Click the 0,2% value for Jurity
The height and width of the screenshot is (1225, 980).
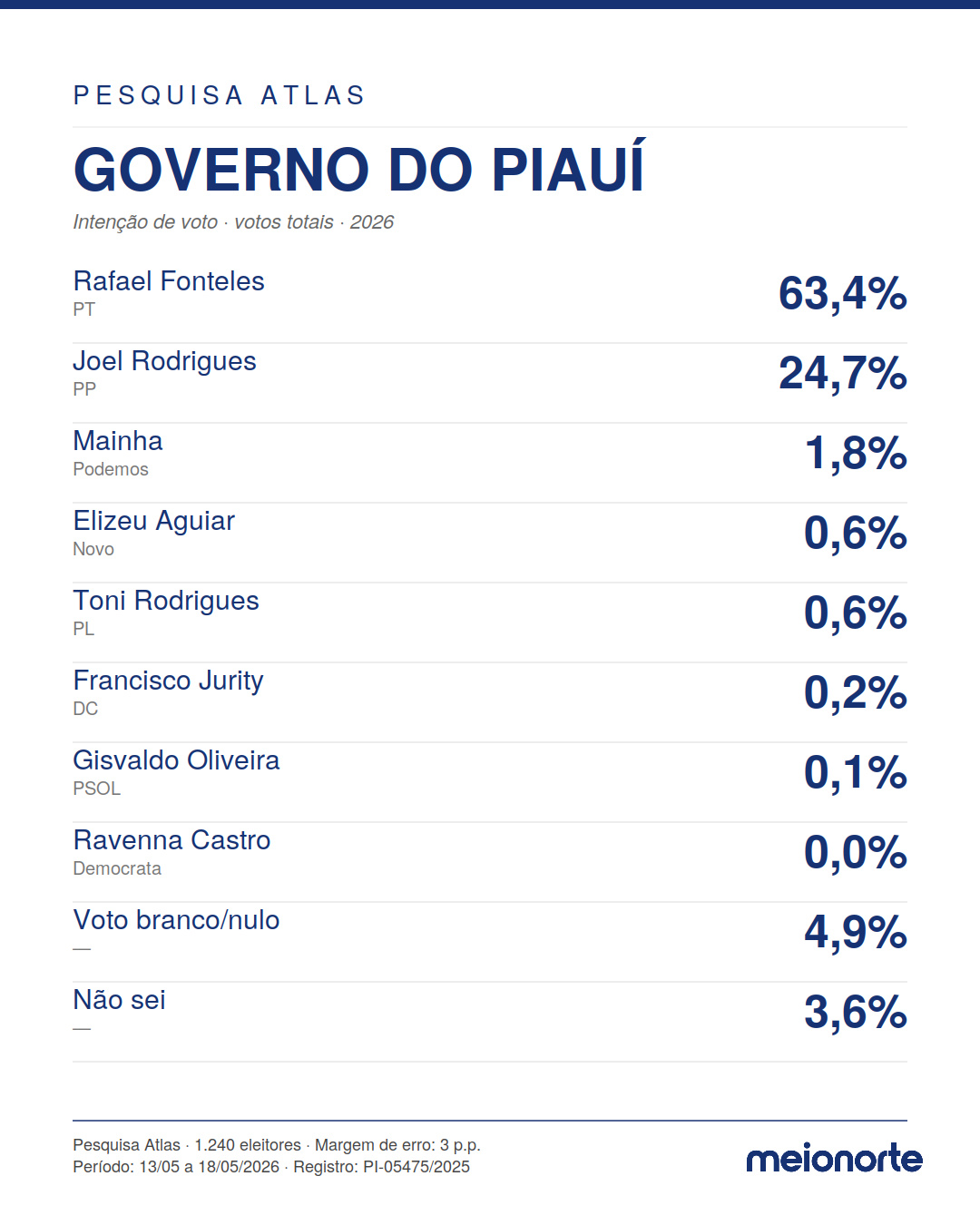[x=856, y=693]
